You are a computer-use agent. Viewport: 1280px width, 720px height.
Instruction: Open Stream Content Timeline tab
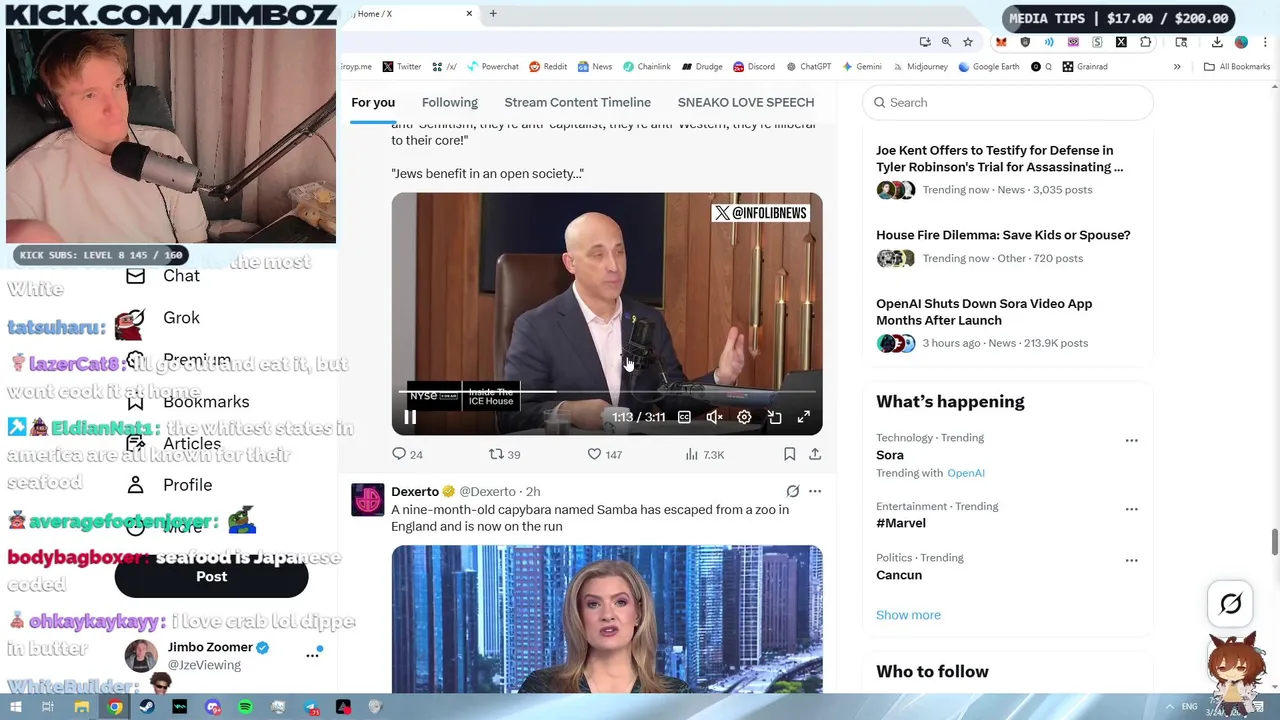coord(578,102)
